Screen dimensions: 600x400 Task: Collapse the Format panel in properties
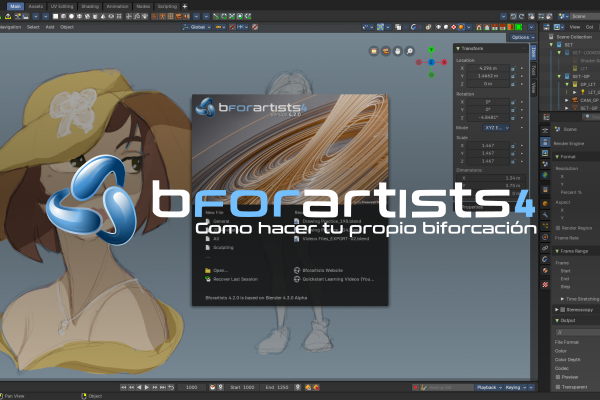[x=557, y=157]
